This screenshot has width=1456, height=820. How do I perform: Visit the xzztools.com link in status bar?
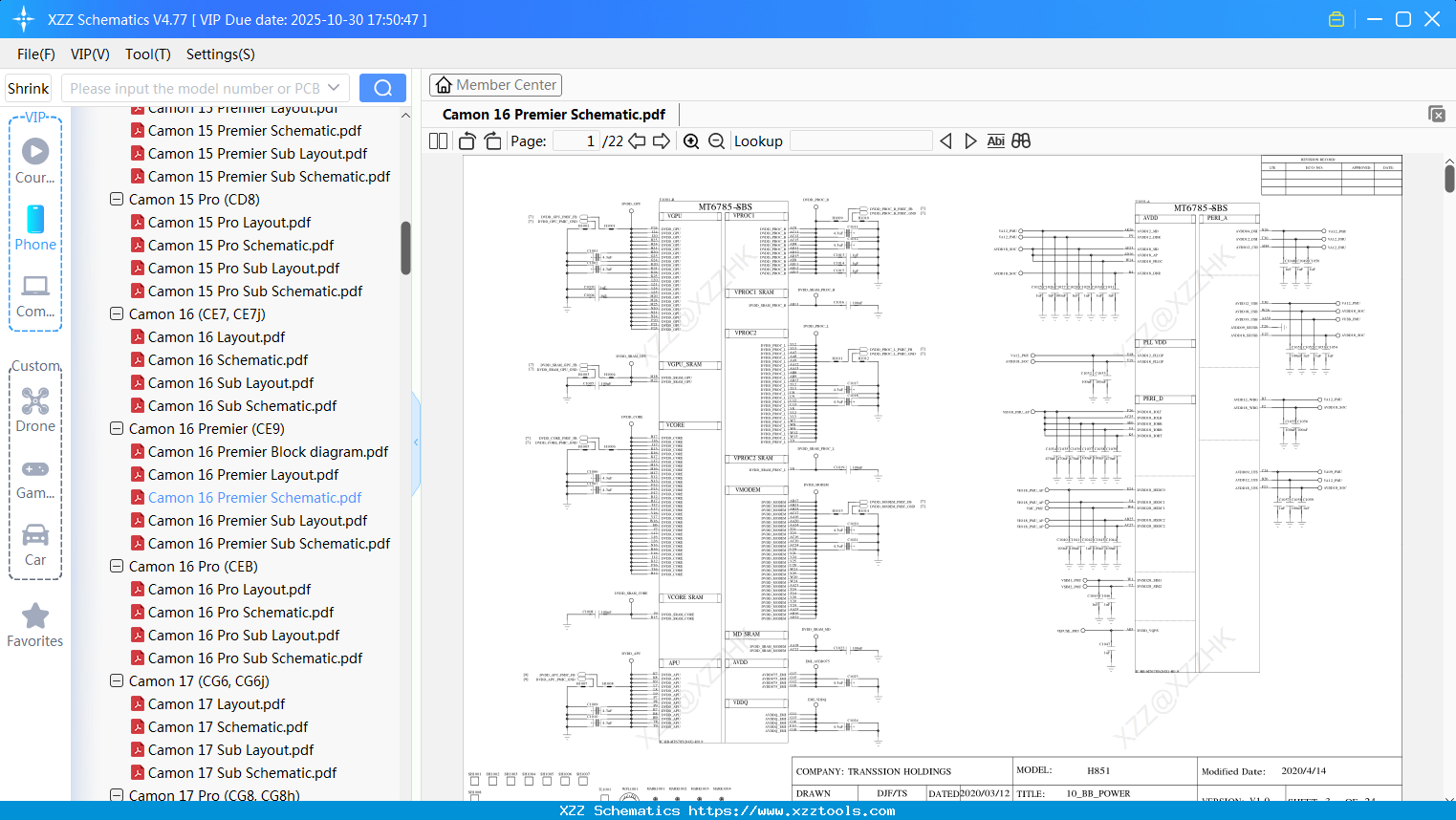(x=792, y=810)
